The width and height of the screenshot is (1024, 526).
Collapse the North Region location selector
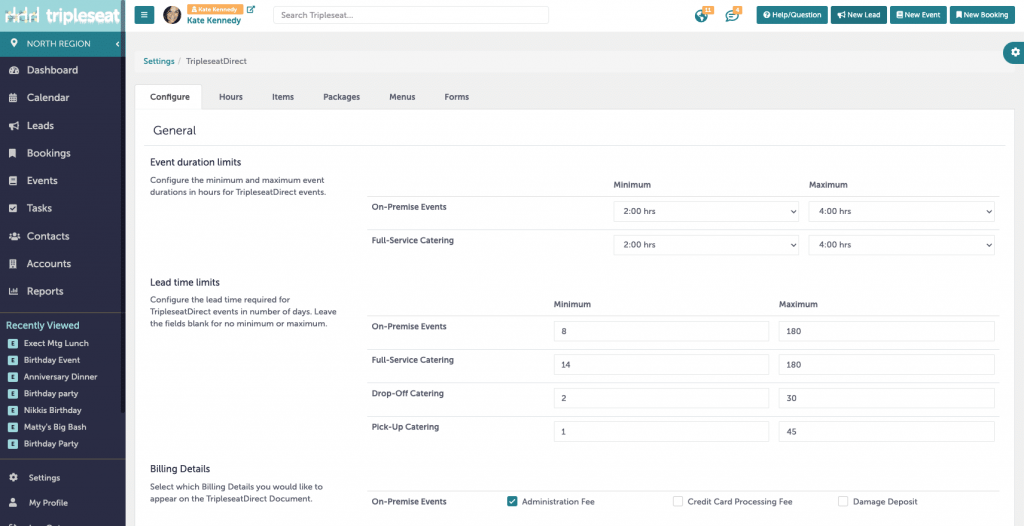(117, 44)
